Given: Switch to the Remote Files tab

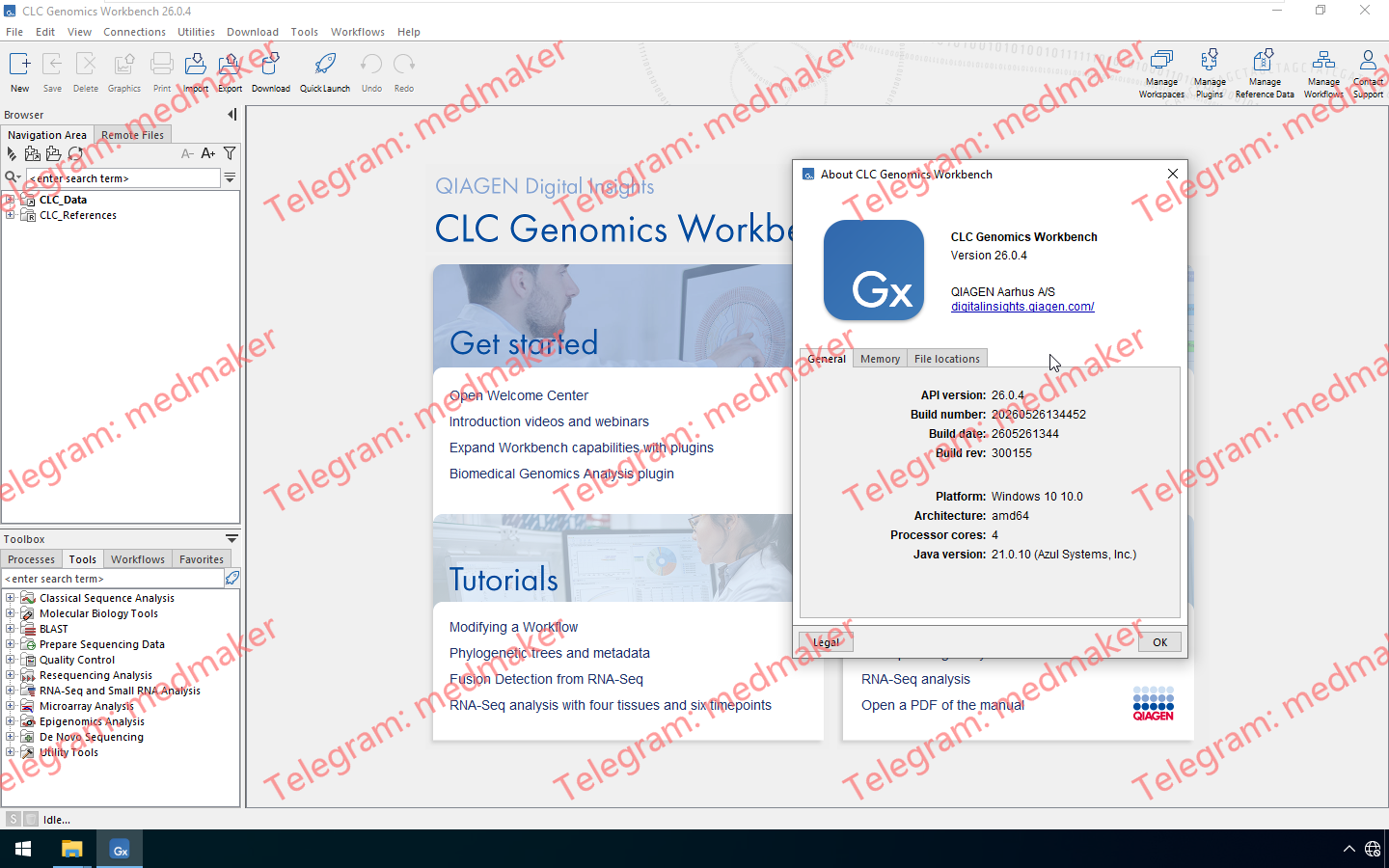Looking at the screenshot, I should pyautogui.click(x=132, y=135).
